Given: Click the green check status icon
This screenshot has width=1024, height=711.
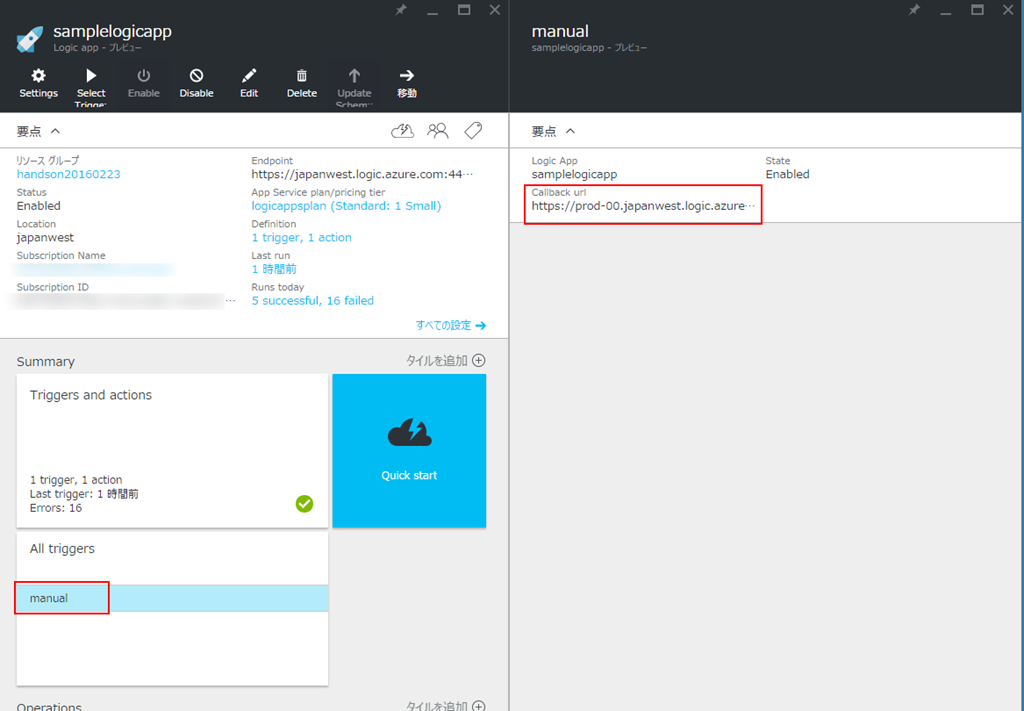Looking at the screenshot, I should 304,503.
